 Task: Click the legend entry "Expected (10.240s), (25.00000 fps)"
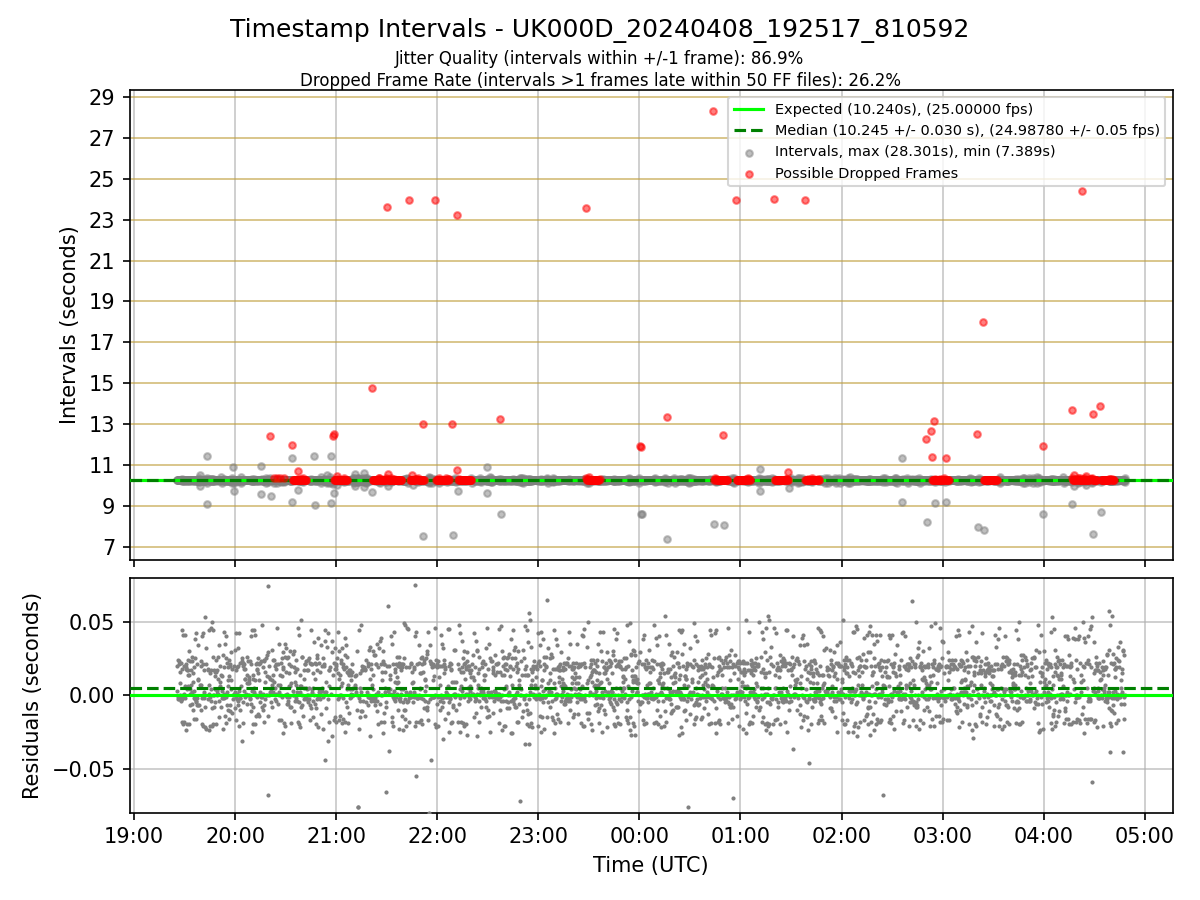click(x=903, y=109)
